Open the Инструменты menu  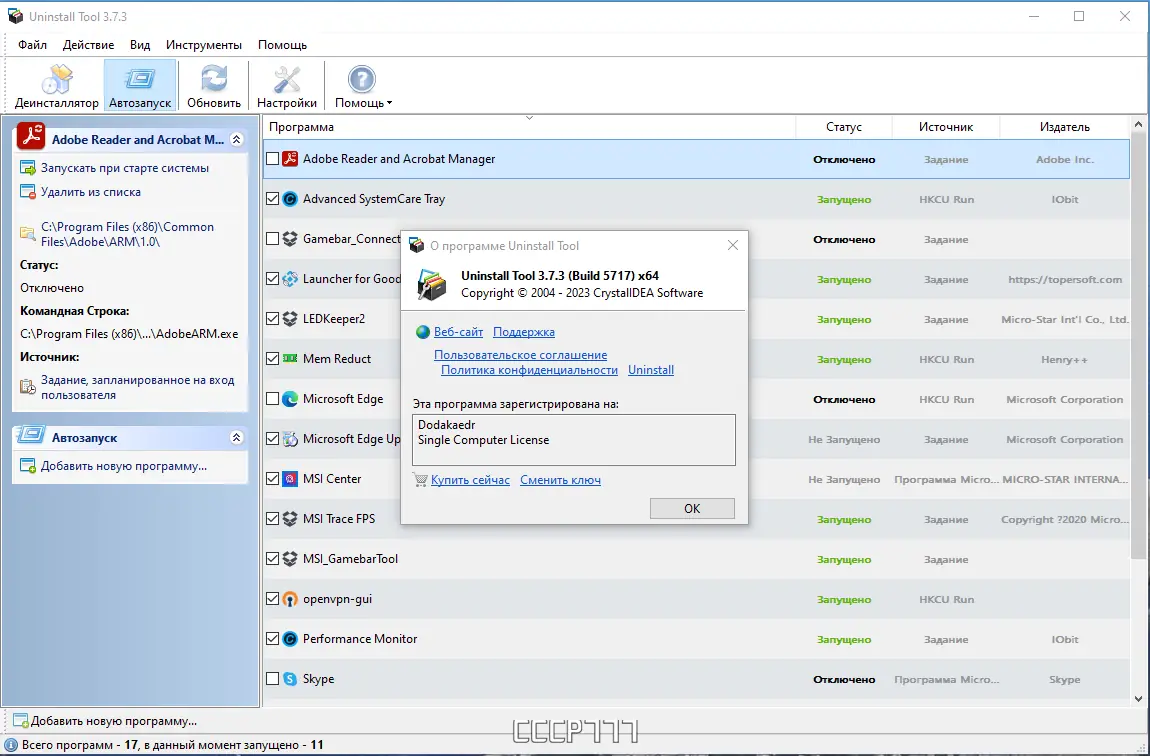[x=204, y=44]
